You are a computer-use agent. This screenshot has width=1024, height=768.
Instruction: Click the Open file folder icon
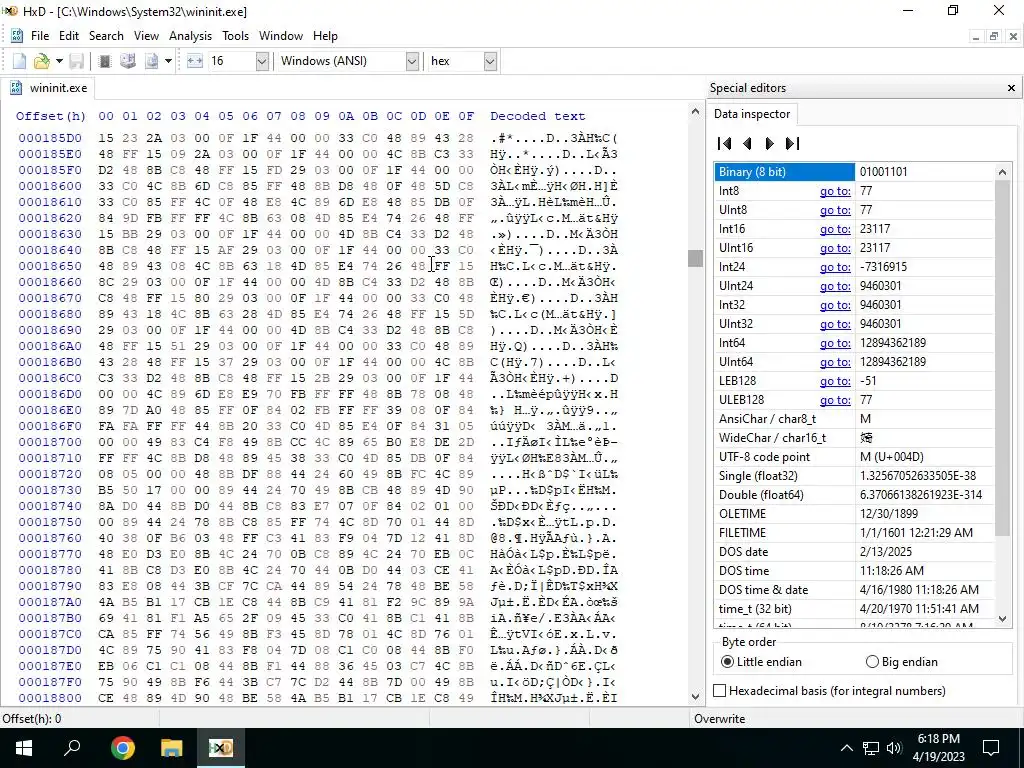[x=41, y=61]
